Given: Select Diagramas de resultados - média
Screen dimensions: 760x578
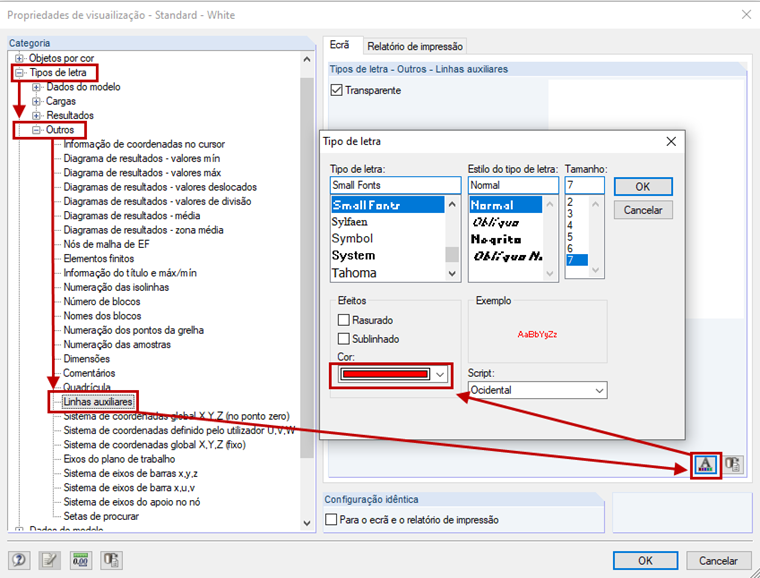Looking at the screenshot, I should [x=132, y=216].
